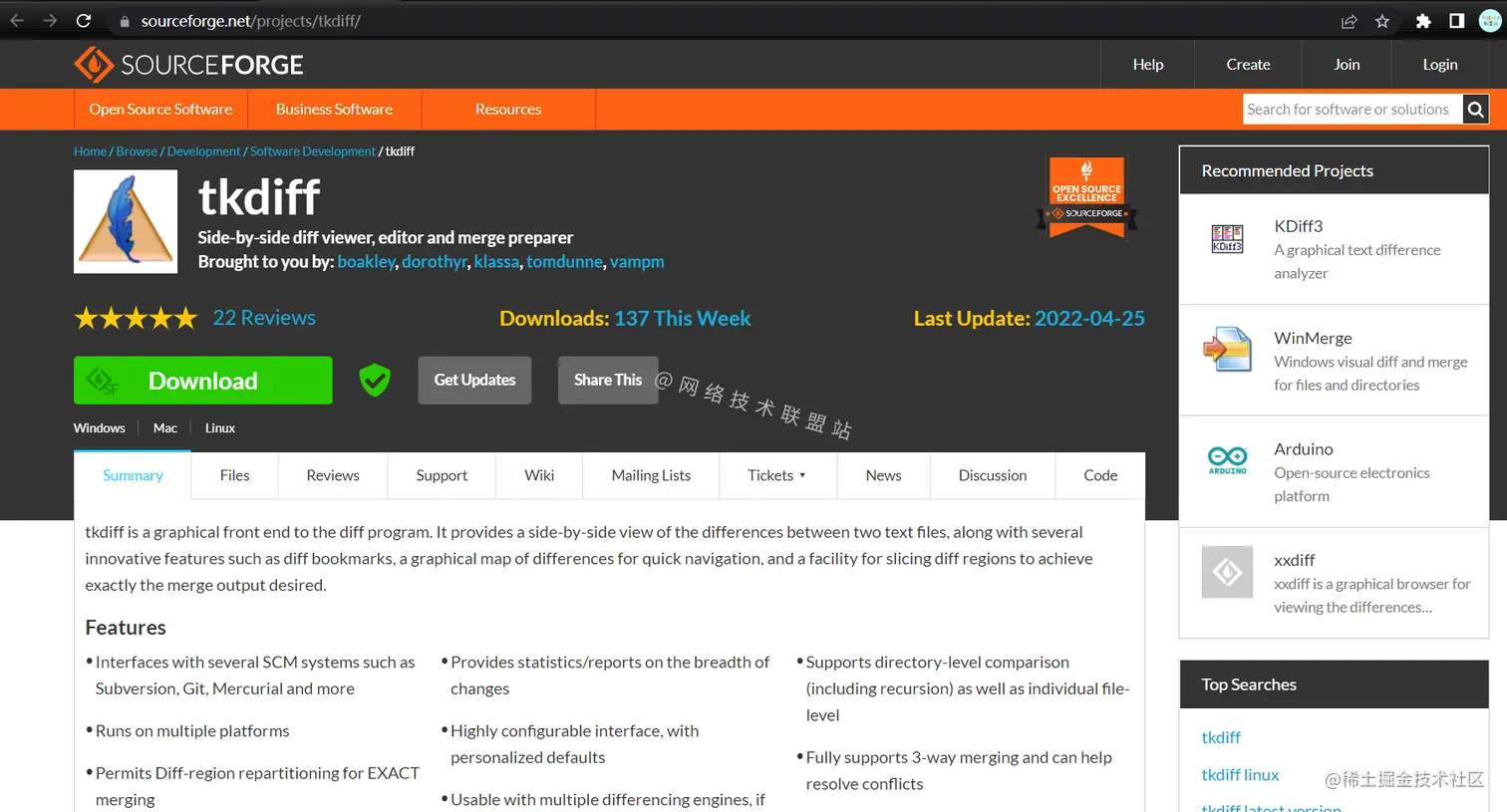The height and width of the screenshot is (812, 1507).
Task: Open the Wiki tab
Action: (539, 476)
